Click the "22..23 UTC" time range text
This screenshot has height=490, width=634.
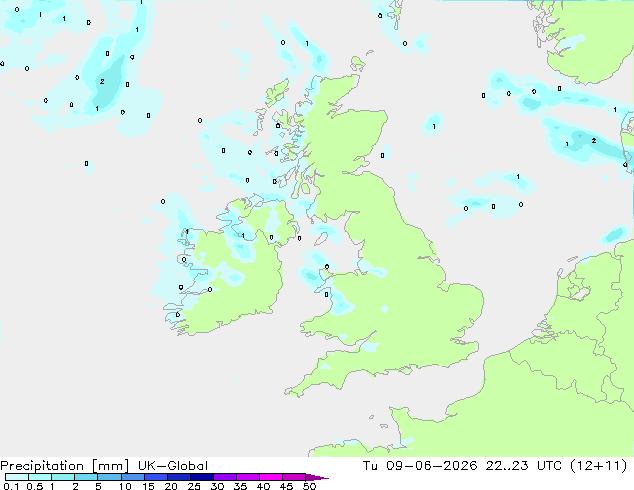pos(524,466)
